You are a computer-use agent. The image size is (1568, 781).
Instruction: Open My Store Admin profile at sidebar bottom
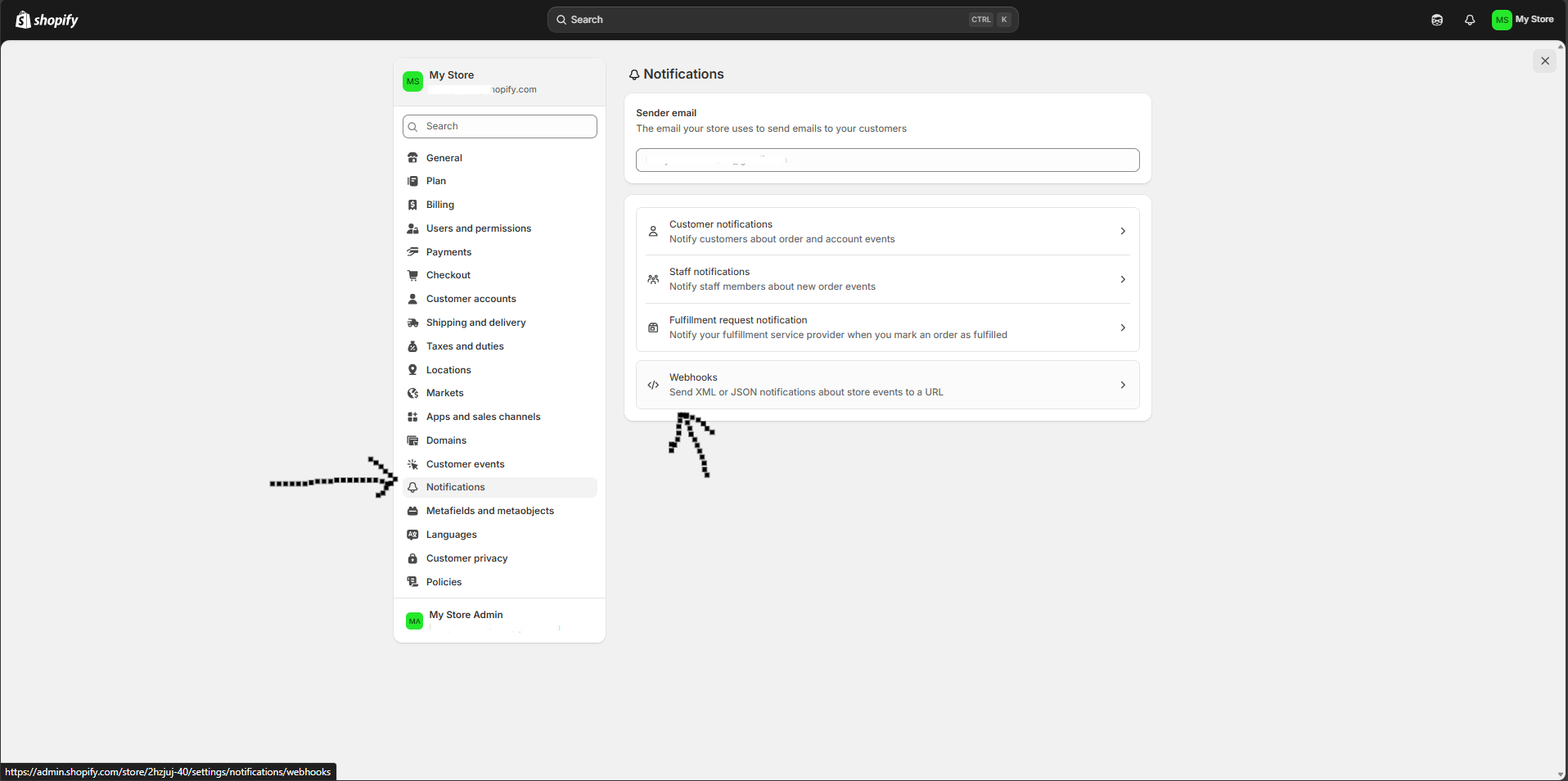point(500,621)
